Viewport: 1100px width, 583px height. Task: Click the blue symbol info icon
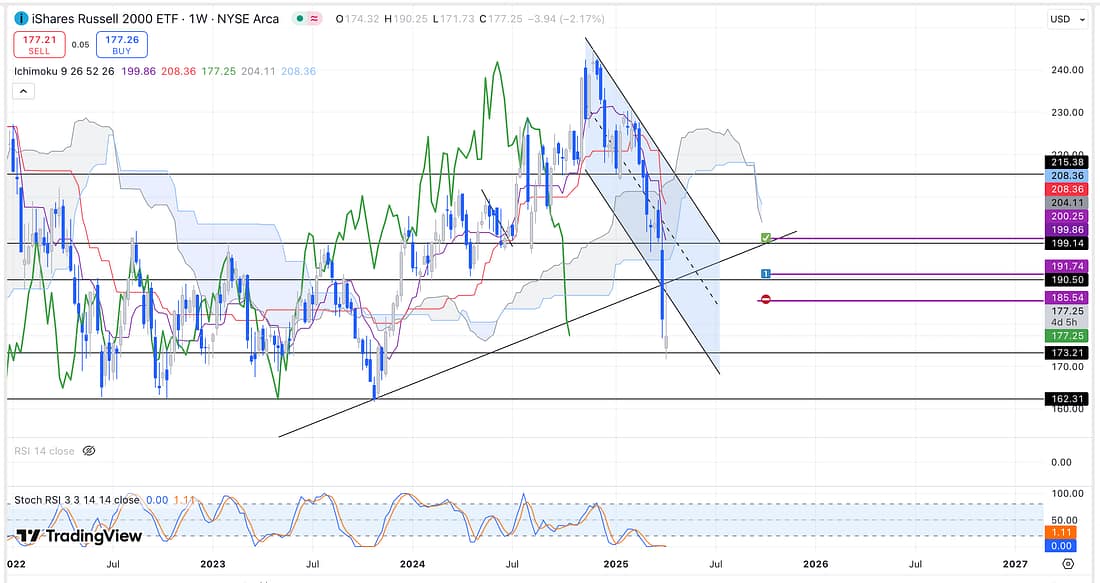pyautogui.click(x=22, y=19)
